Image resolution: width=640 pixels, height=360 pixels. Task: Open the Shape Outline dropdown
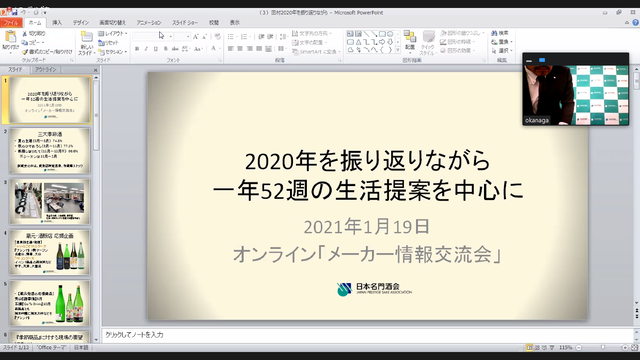pos(457,42)
